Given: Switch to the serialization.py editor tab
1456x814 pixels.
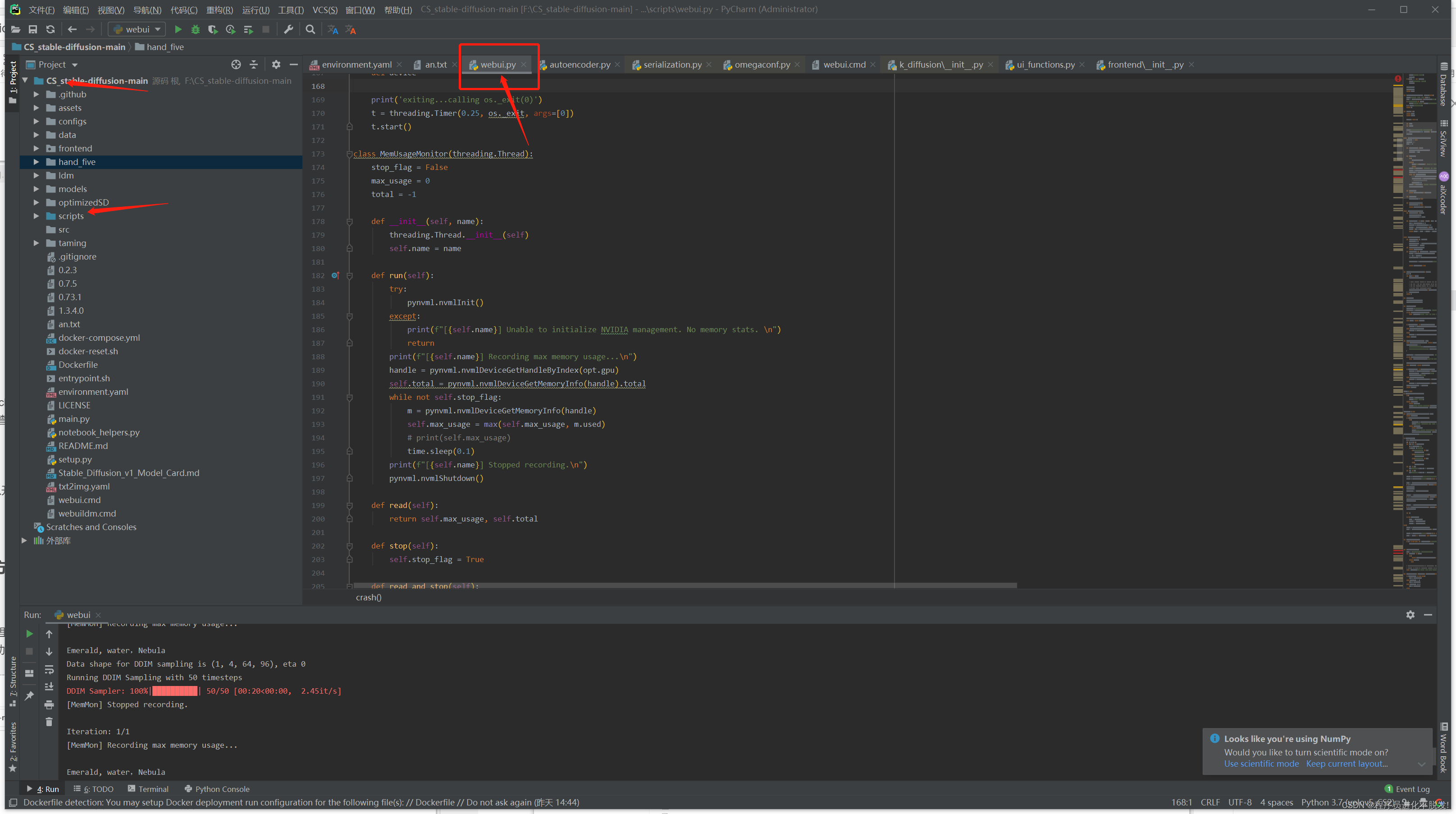Looking at the screenshot, I should [673, 64].
